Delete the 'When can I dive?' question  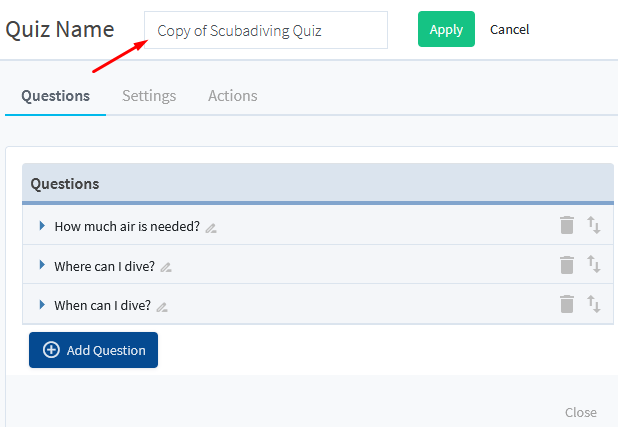click(x=567, y=304)
